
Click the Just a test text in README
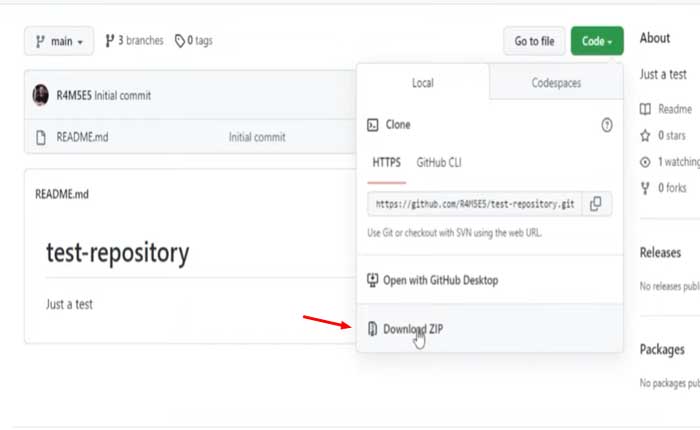click(x=69, y=305)
